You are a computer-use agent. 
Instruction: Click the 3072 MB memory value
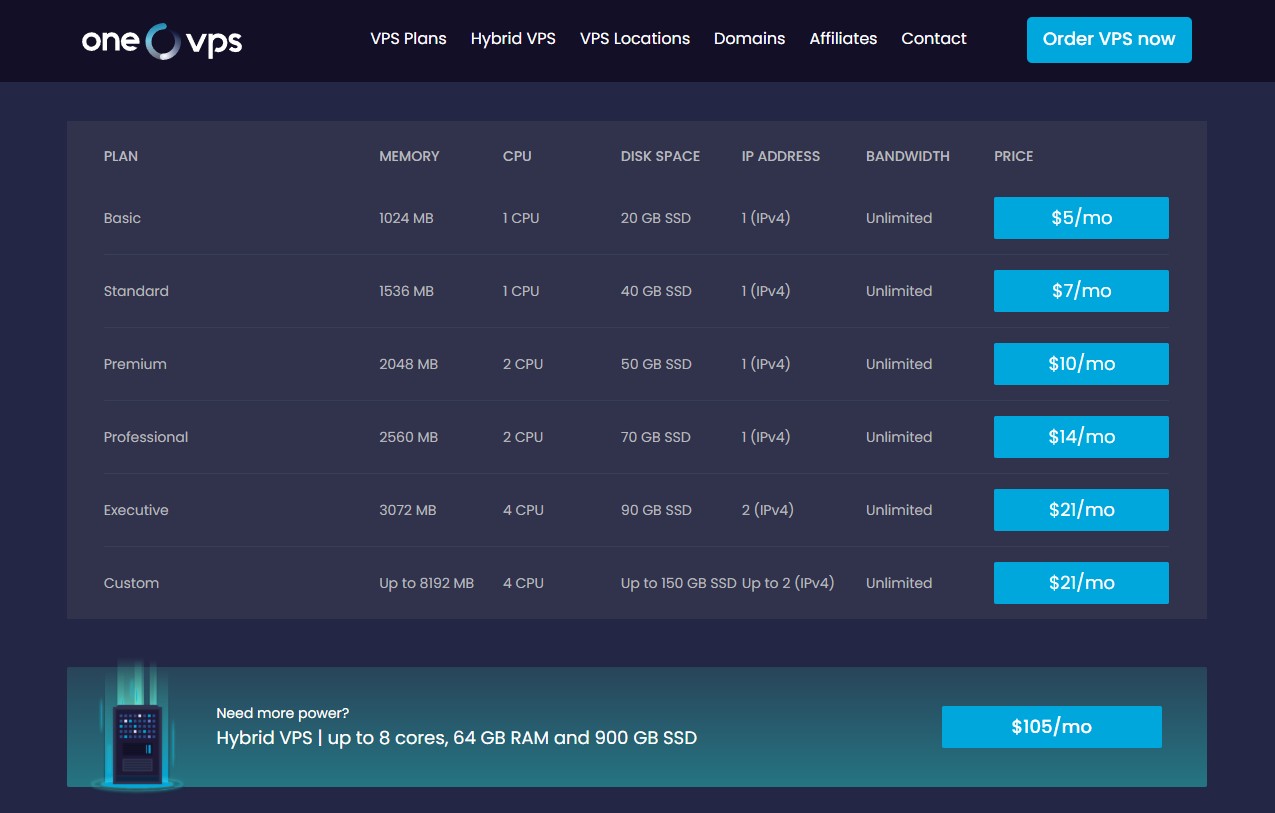408,510
